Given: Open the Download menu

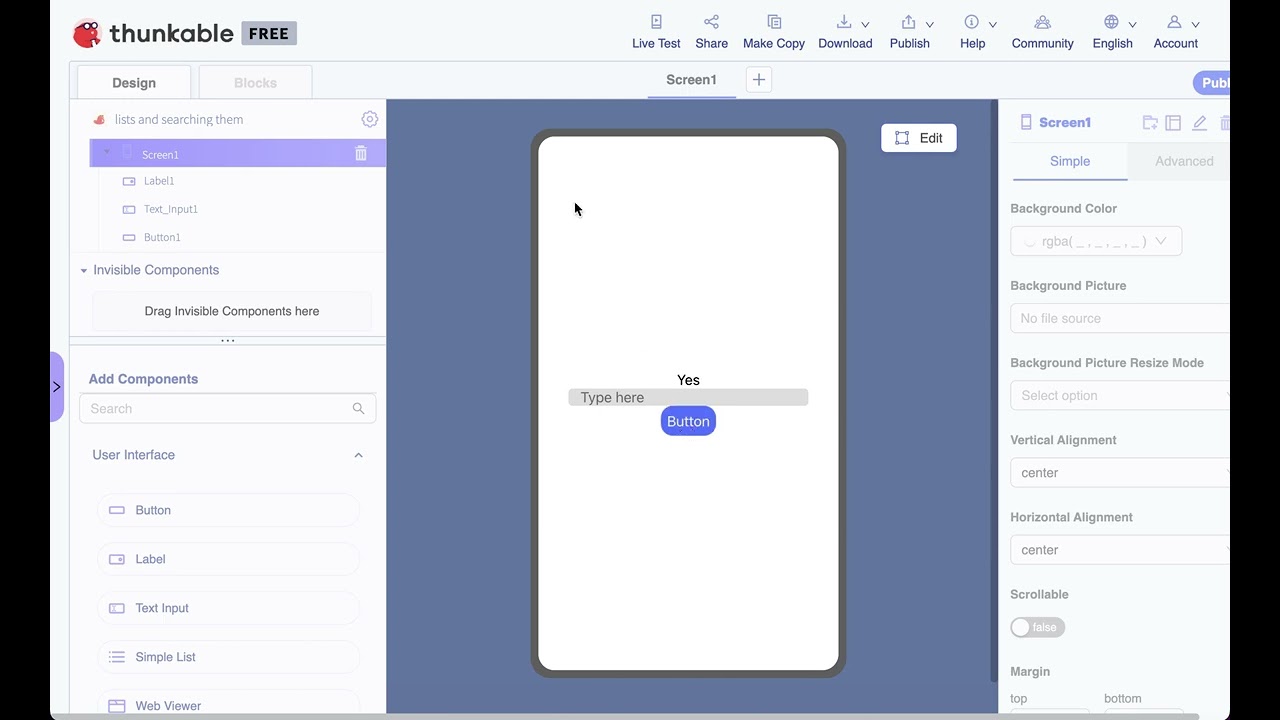Looking at the screenshot, I should 845,32.
